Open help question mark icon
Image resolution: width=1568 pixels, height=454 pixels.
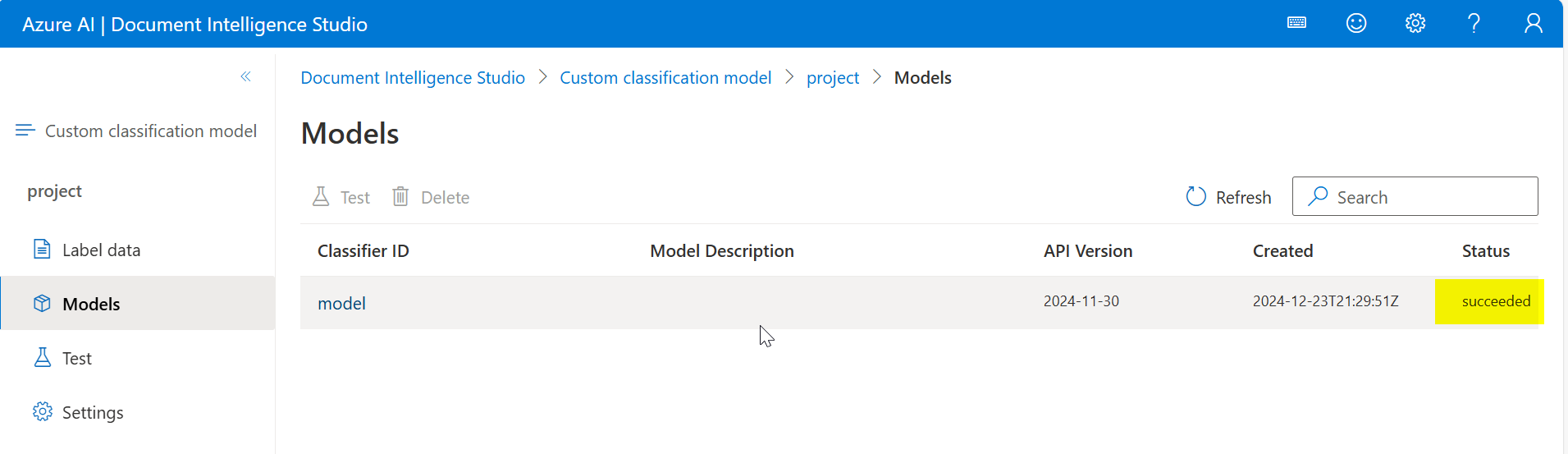coord(1474,23)
